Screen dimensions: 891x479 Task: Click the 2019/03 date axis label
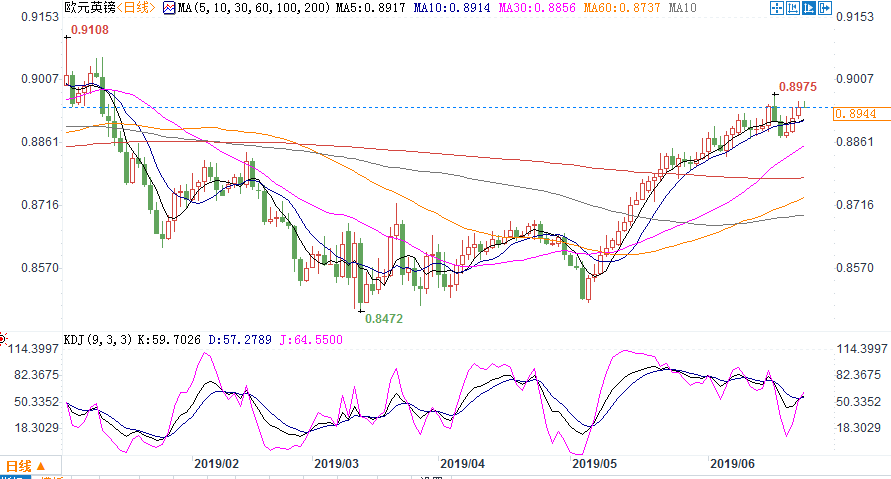336,464
